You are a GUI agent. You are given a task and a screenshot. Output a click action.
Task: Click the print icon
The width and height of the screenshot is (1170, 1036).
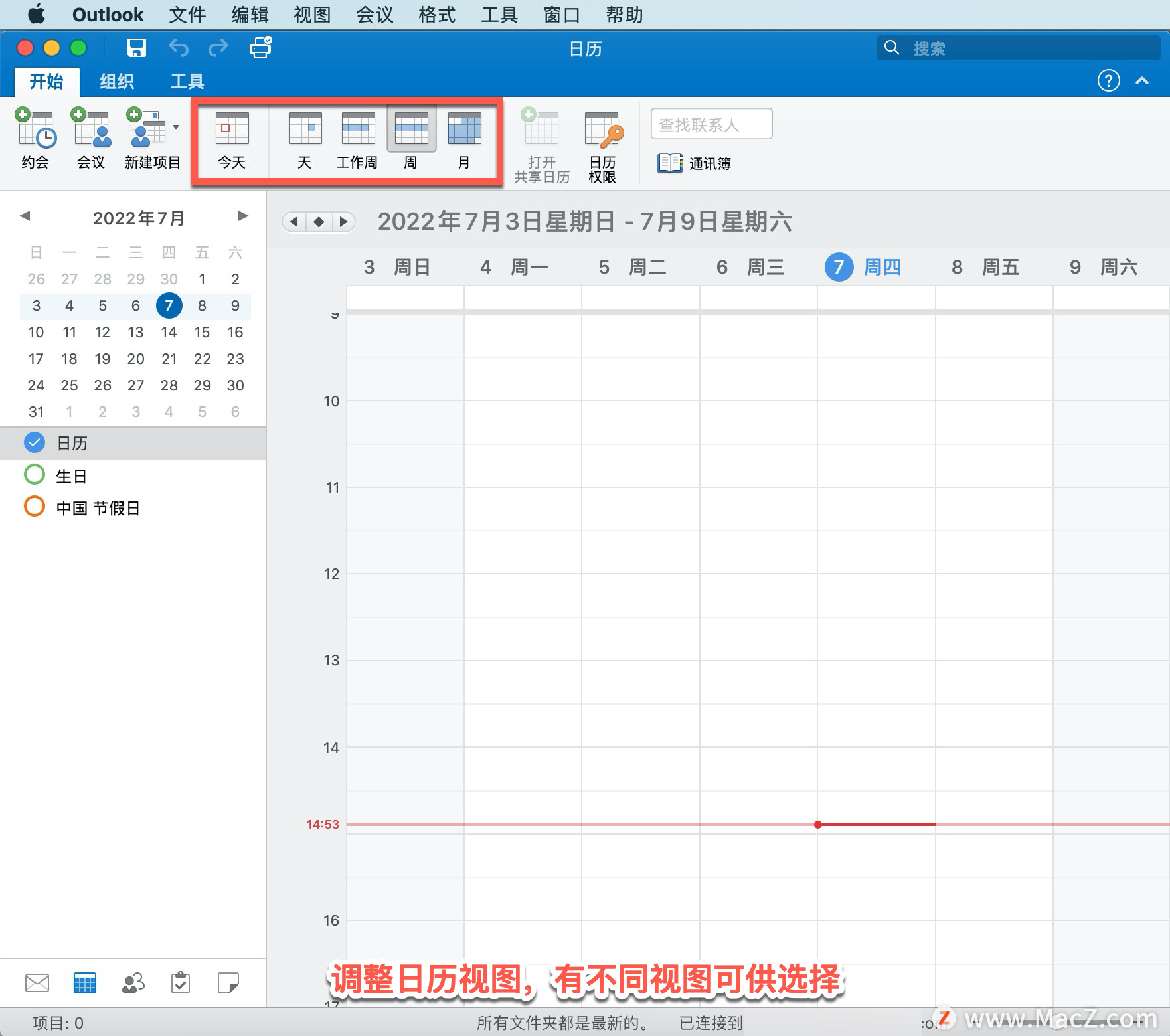pos(261,48)
